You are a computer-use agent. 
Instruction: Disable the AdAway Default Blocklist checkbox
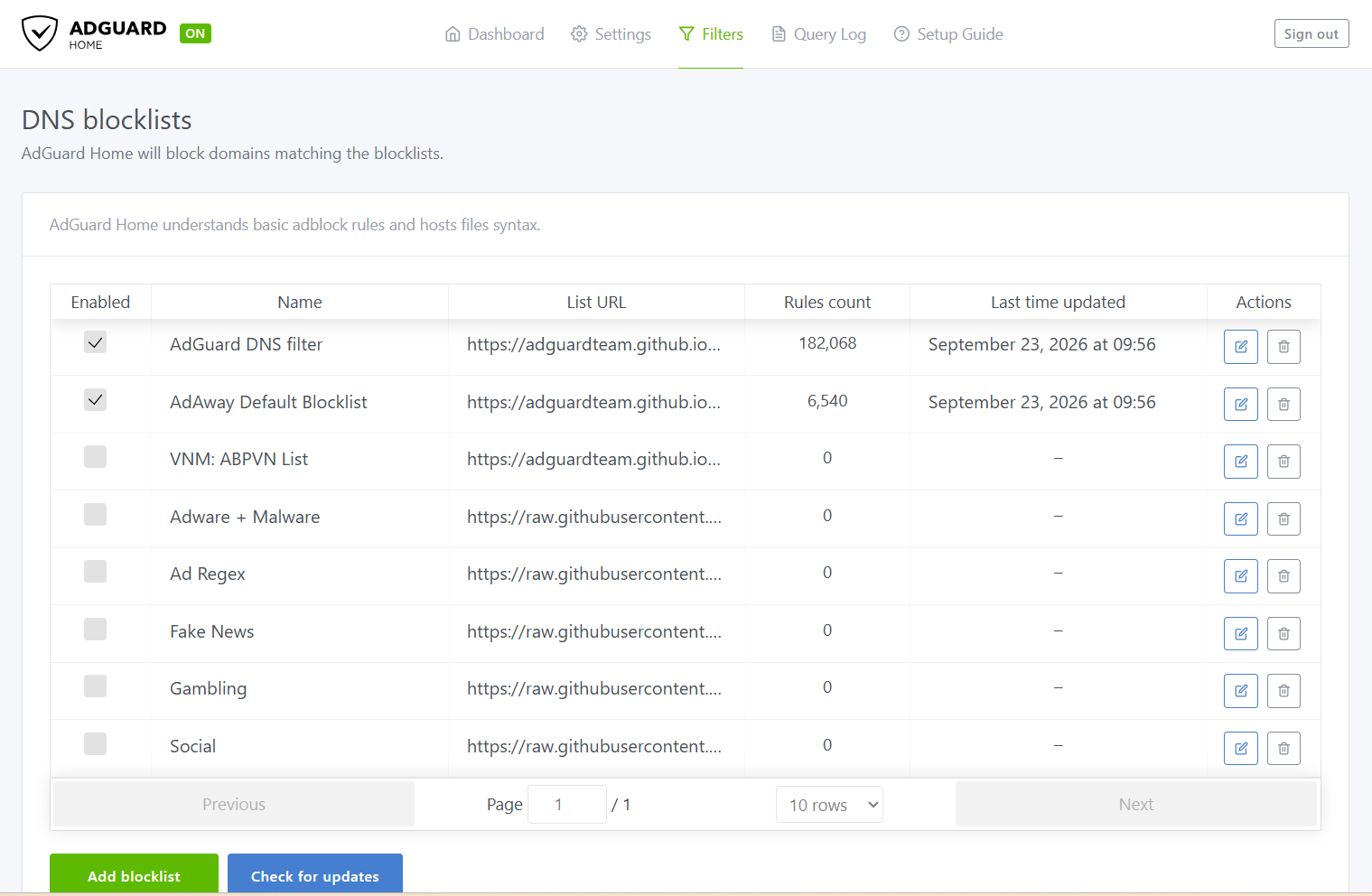(95, 399)
